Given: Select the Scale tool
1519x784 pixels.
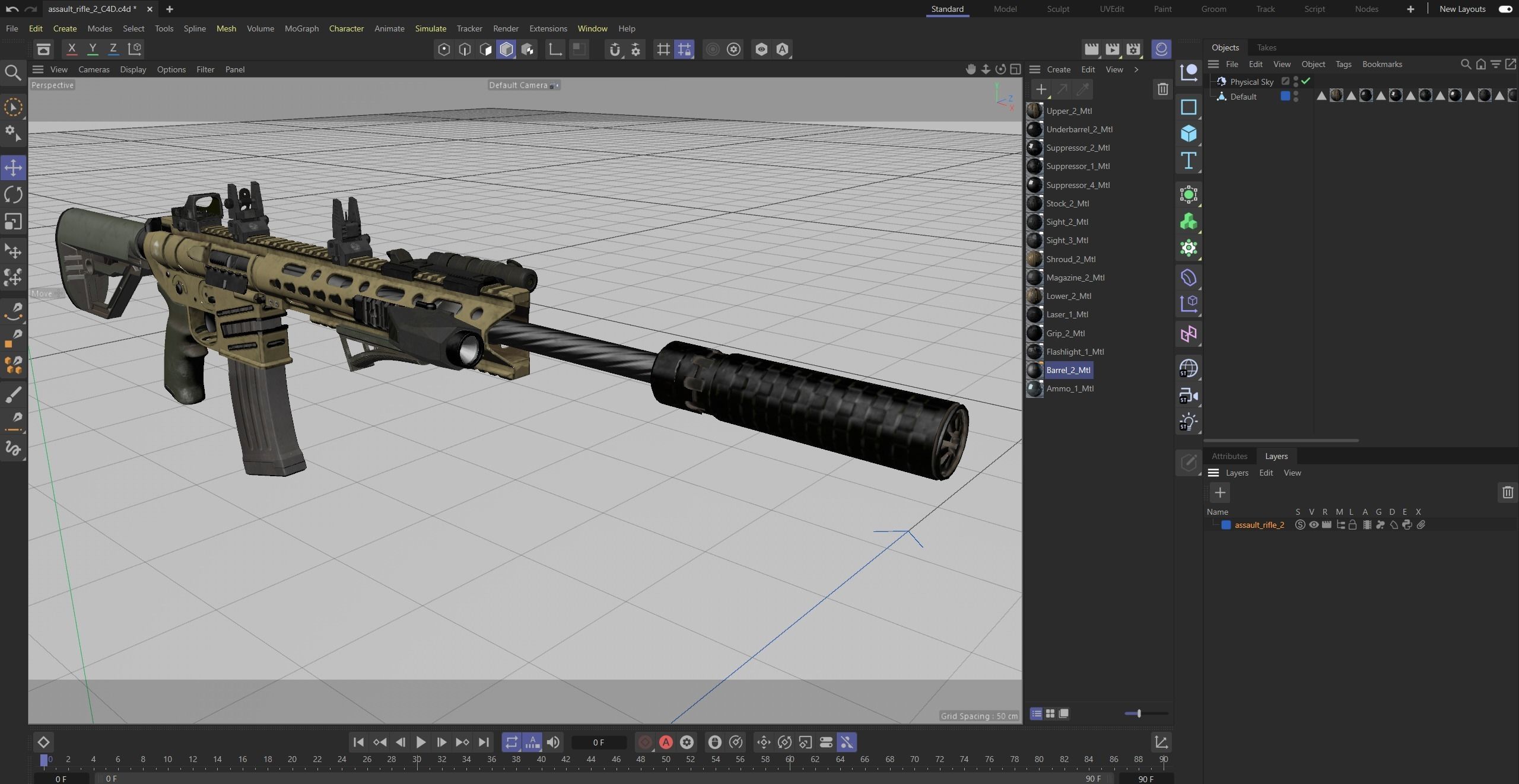Looking at the screenshot, I should 13,222.
